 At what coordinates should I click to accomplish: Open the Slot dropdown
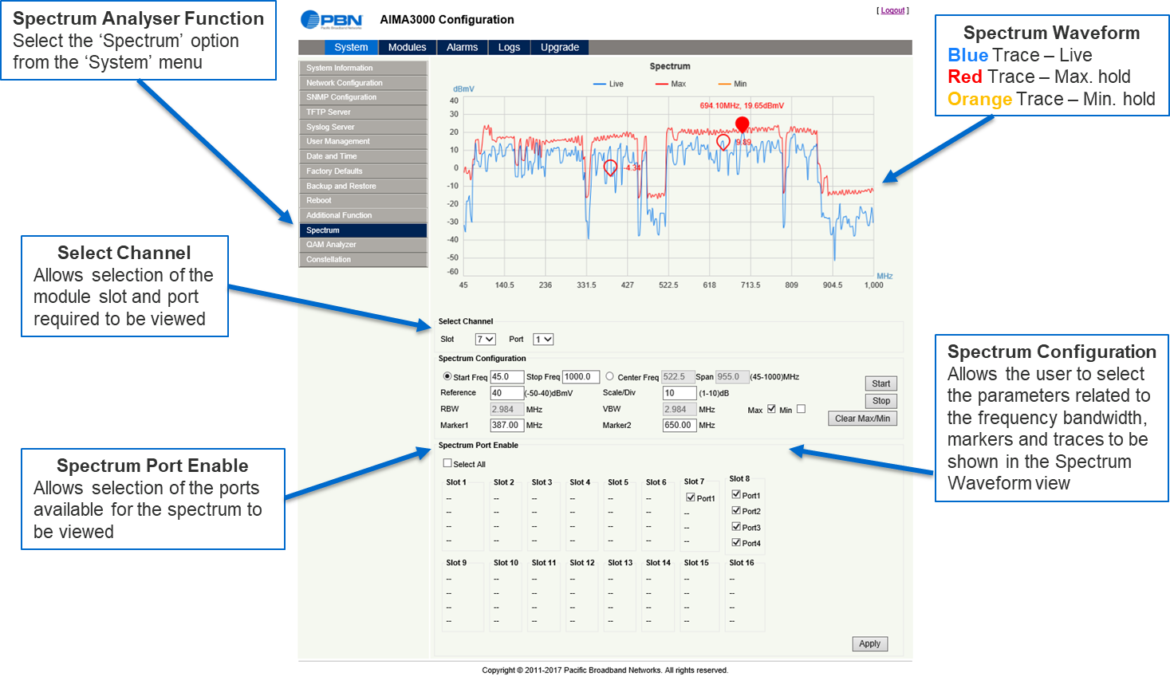coord(485,339)
